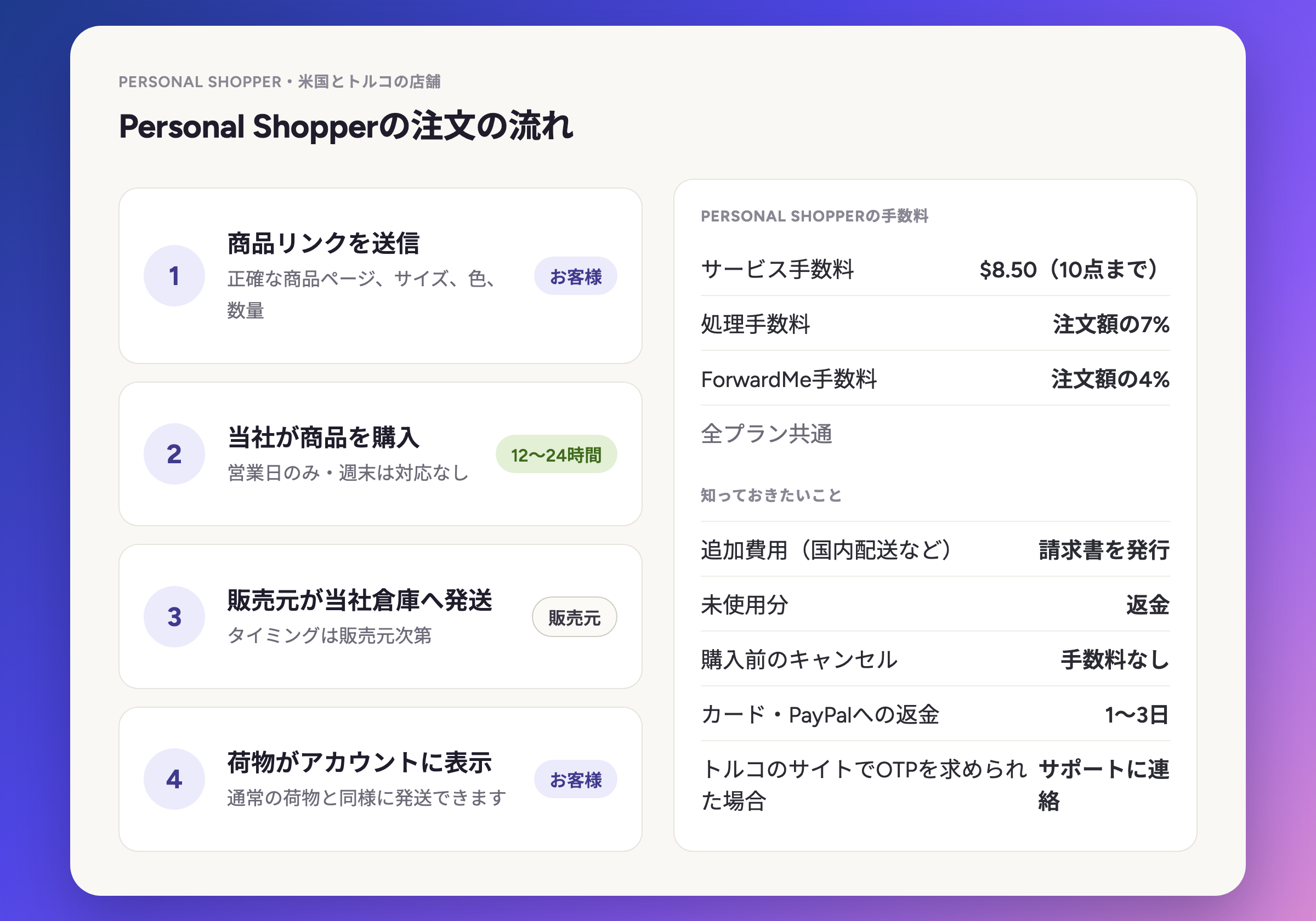Image resolution: width=1316 pixels, height=921 pixels.
Task: Click the 1〜3日 value
Action: 1137,715
